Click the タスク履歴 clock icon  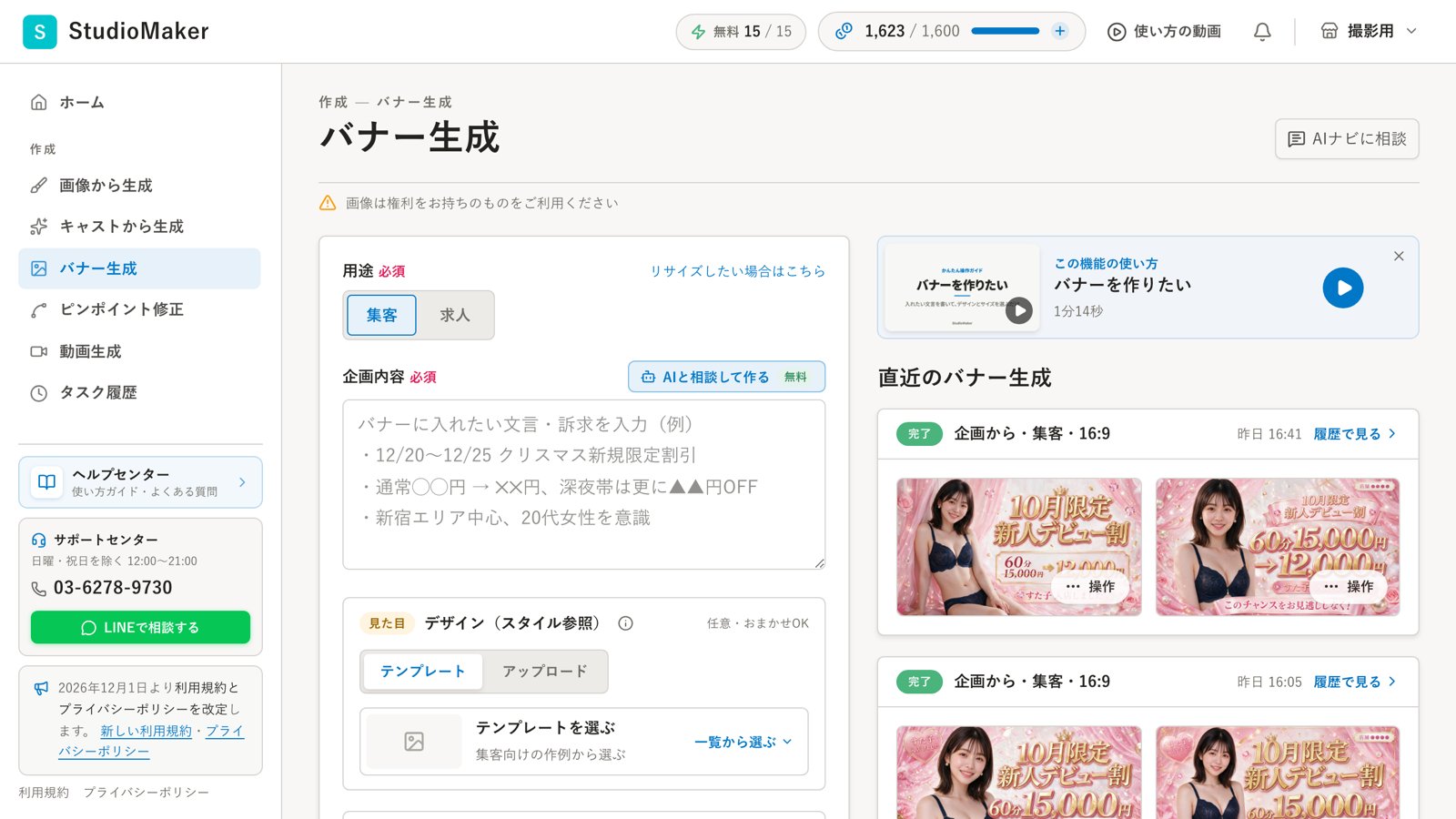pyautogui.click(x=38, y=393)
